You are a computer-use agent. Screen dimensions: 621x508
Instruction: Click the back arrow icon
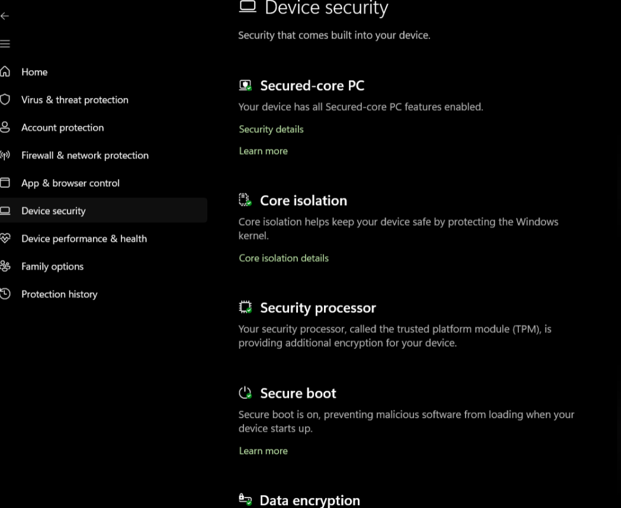5,16
